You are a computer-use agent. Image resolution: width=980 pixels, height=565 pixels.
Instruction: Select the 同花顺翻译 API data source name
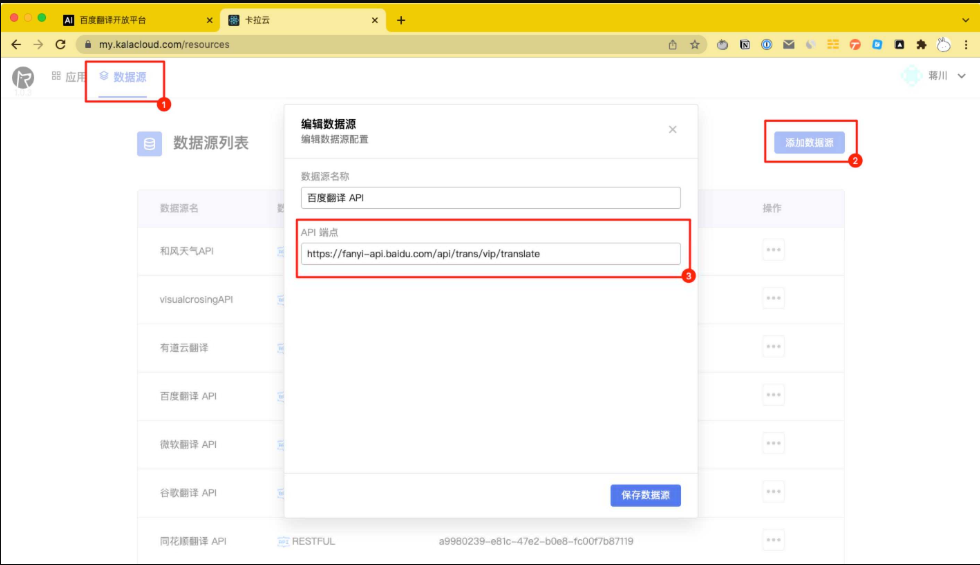click(193, 541)
